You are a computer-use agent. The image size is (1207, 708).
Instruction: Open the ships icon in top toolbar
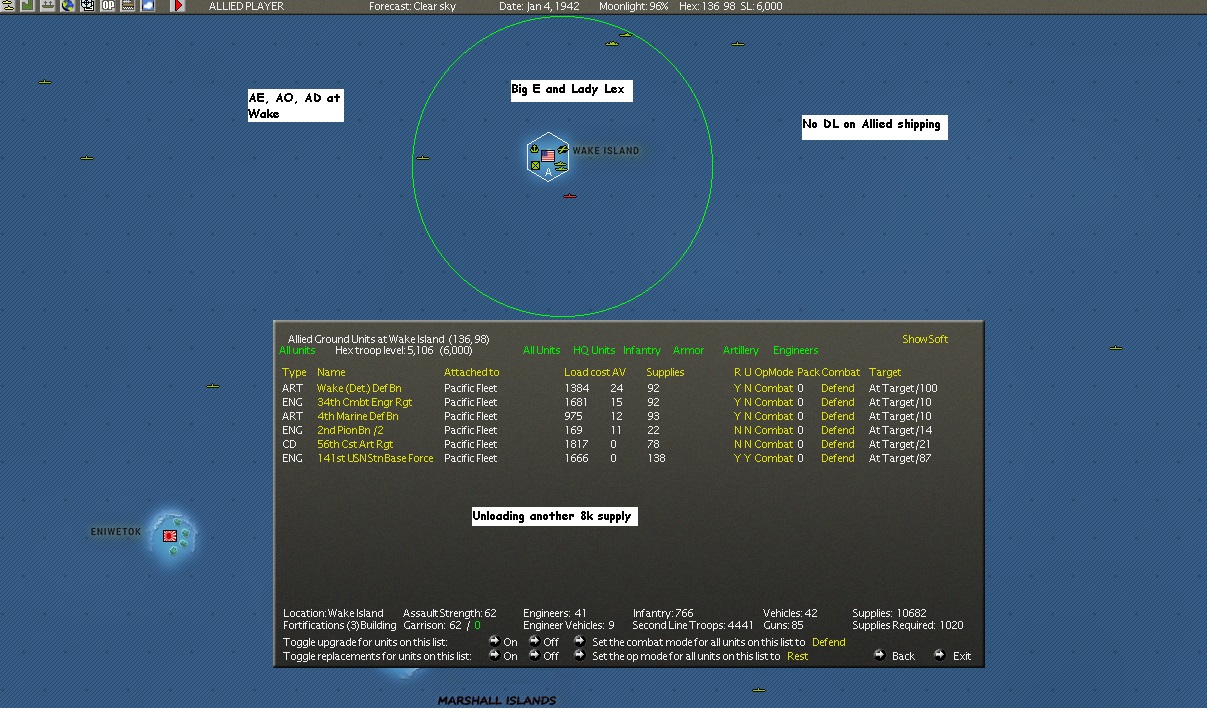pyautogui.click(x=48, y=5)
